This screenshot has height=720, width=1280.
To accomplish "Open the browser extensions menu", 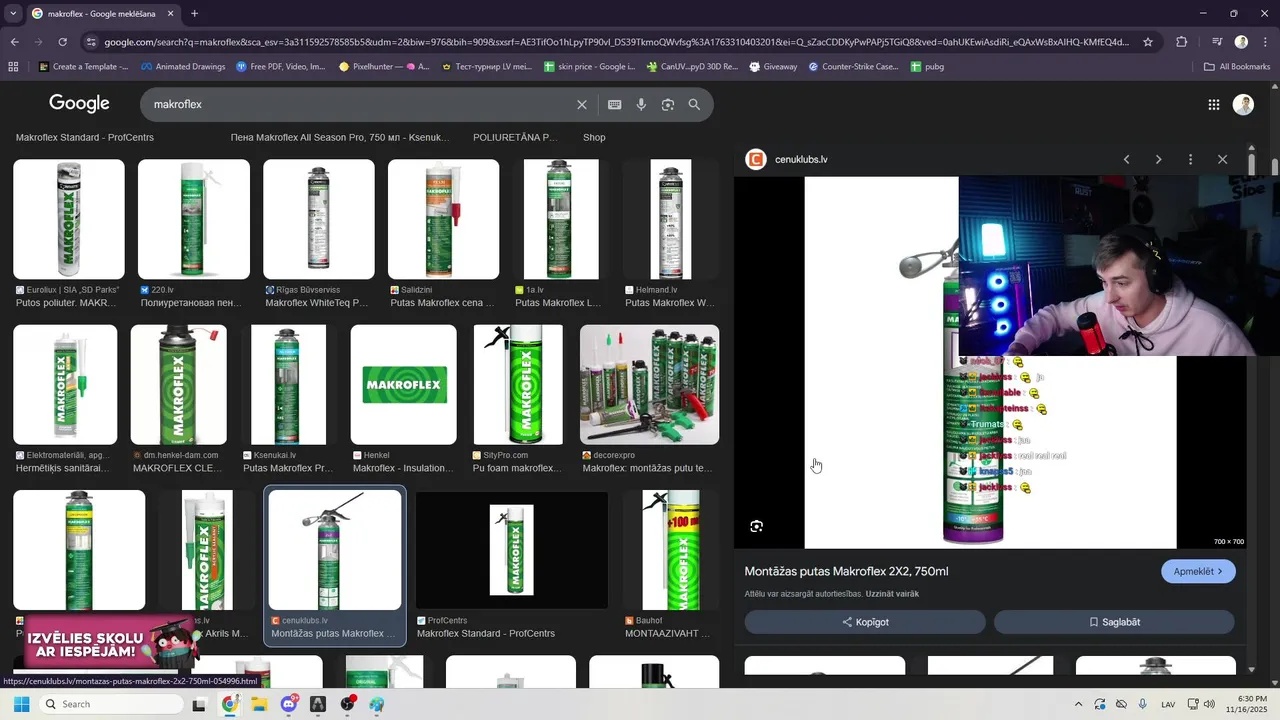I will click(x=1182, y=42).
